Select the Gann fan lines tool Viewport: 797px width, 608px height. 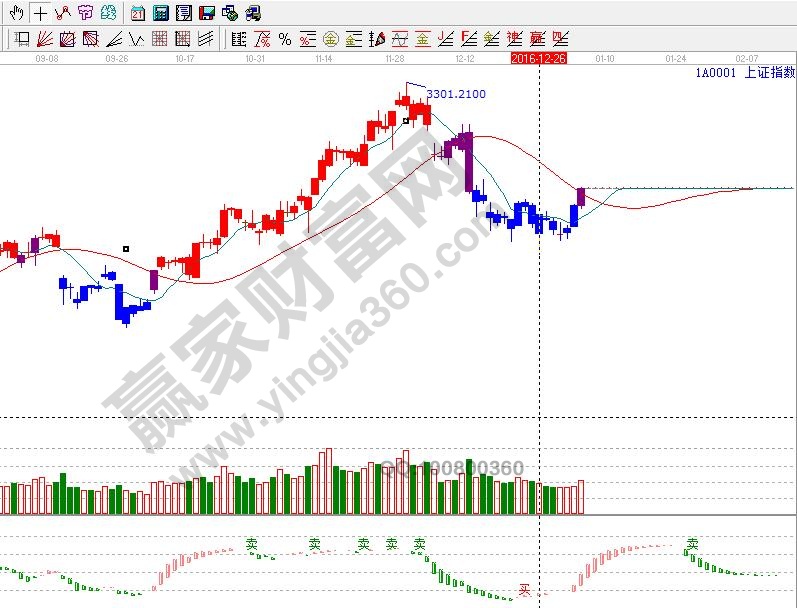point(45,39)
